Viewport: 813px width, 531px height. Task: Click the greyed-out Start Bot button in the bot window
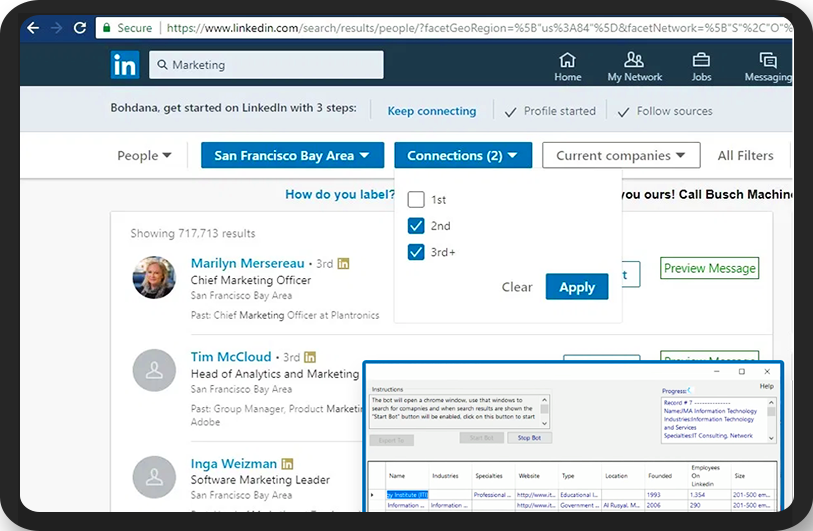(482, 438)
